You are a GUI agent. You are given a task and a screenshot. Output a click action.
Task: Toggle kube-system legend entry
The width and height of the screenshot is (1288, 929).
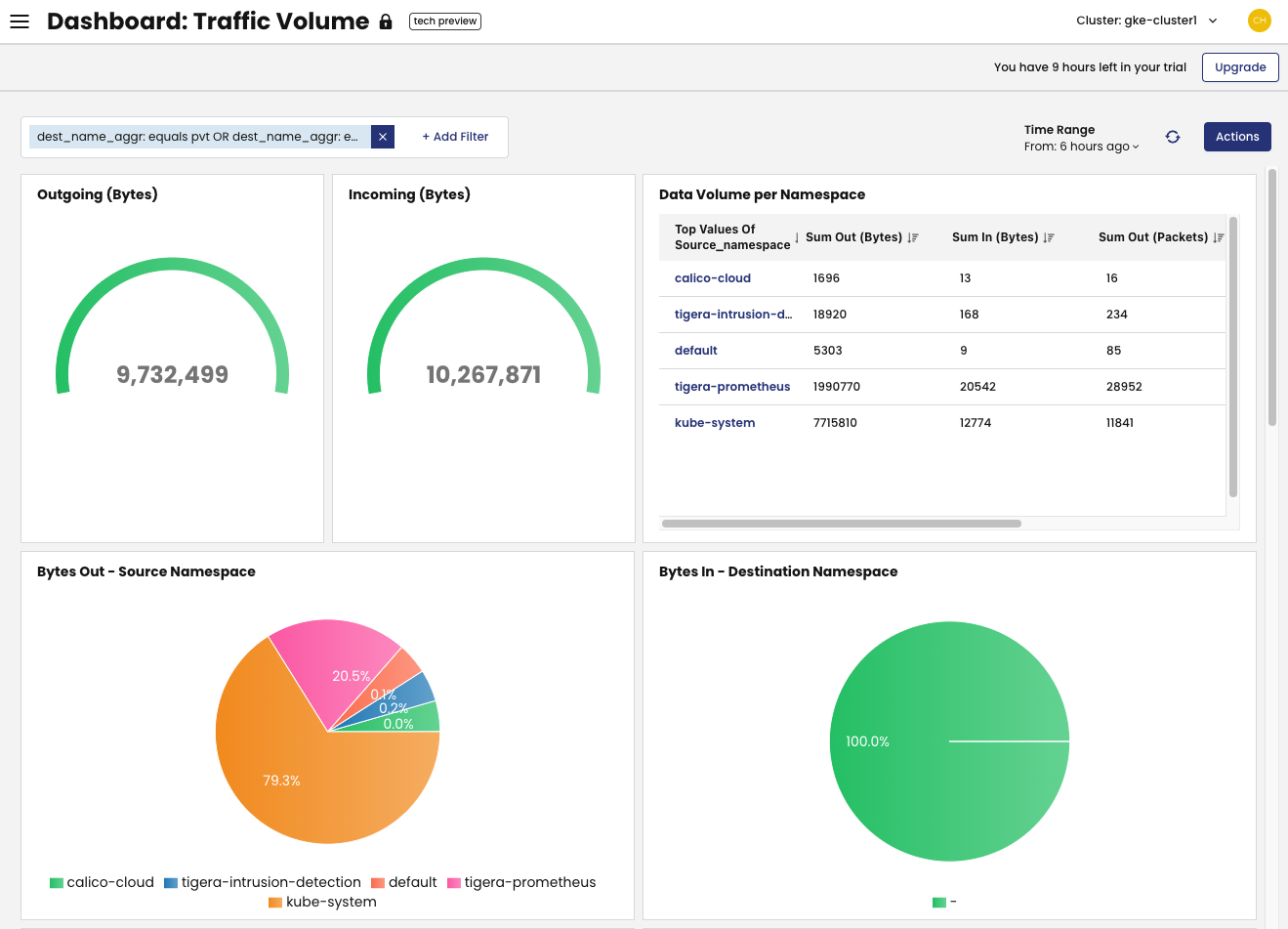322,902
